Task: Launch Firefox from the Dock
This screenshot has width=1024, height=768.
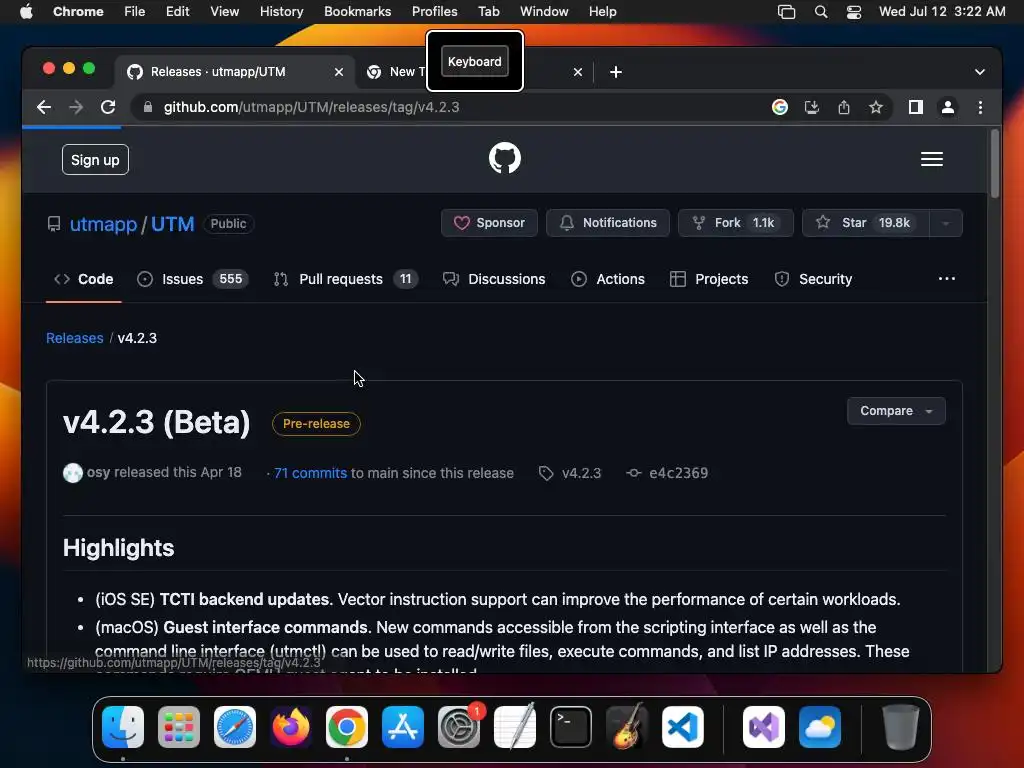Action: (x=291, y=727)
